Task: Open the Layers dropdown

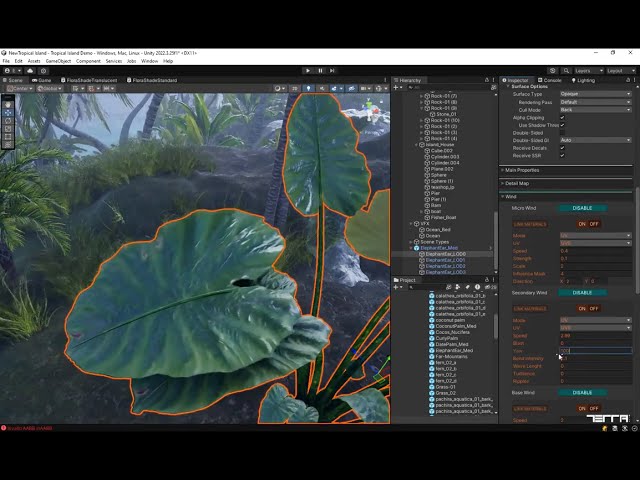Action: point(589,71)
